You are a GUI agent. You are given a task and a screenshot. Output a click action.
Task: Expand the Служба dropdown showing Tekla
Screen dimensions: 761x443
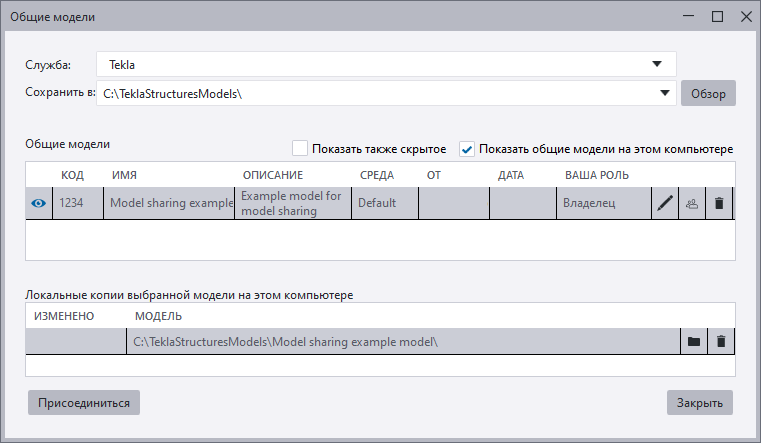click(x=656, y=65)
